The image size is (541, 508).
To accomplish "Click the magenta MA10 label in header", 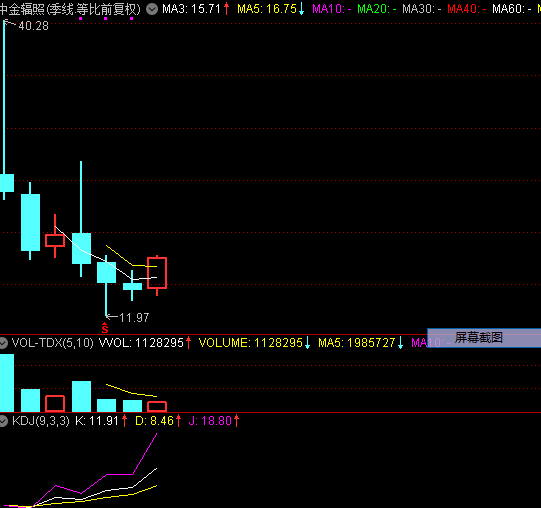I will tap(332, 9).
